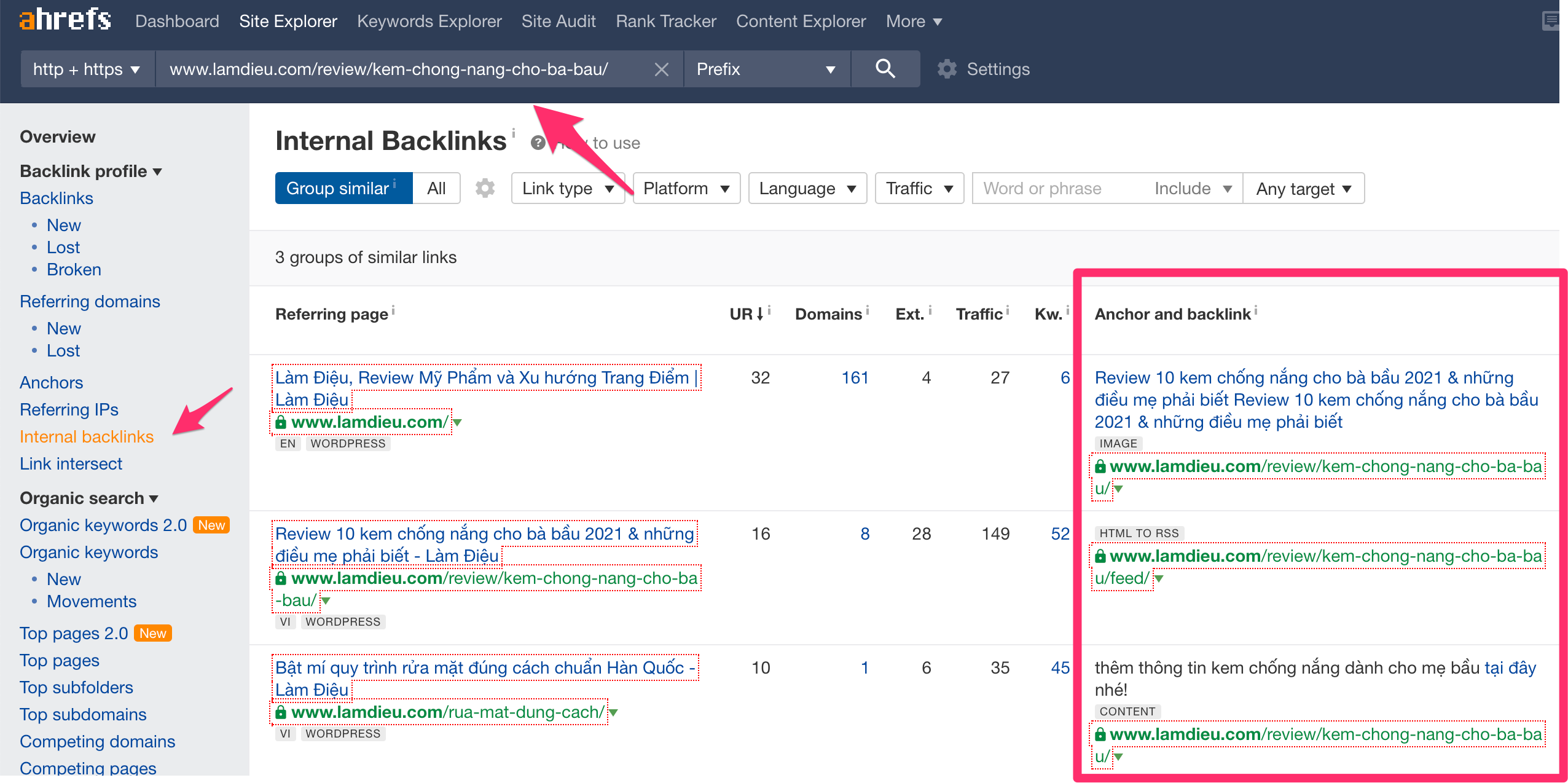Click the gear icon beside All toggle
Screen dimensions: 1568x783
point(485,188)
